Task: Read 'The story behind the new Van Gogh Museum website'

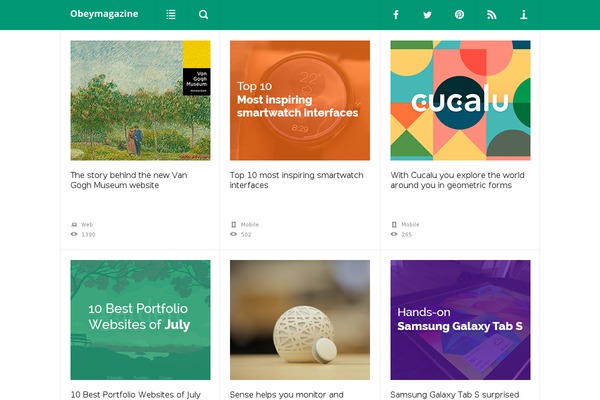Action: click(129, 180)
